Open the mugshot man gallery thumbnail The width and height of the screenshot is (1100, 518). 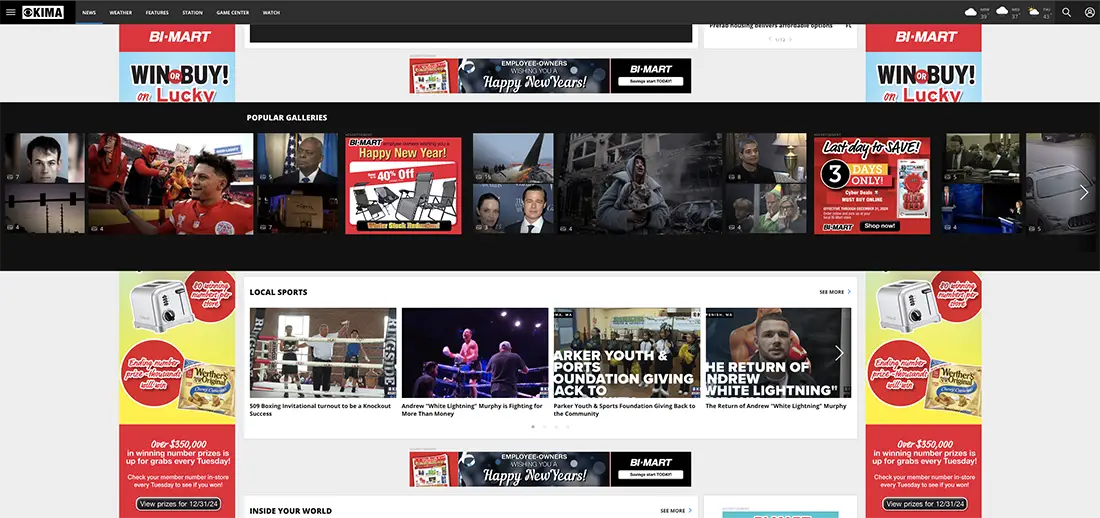tap(45, 158)
